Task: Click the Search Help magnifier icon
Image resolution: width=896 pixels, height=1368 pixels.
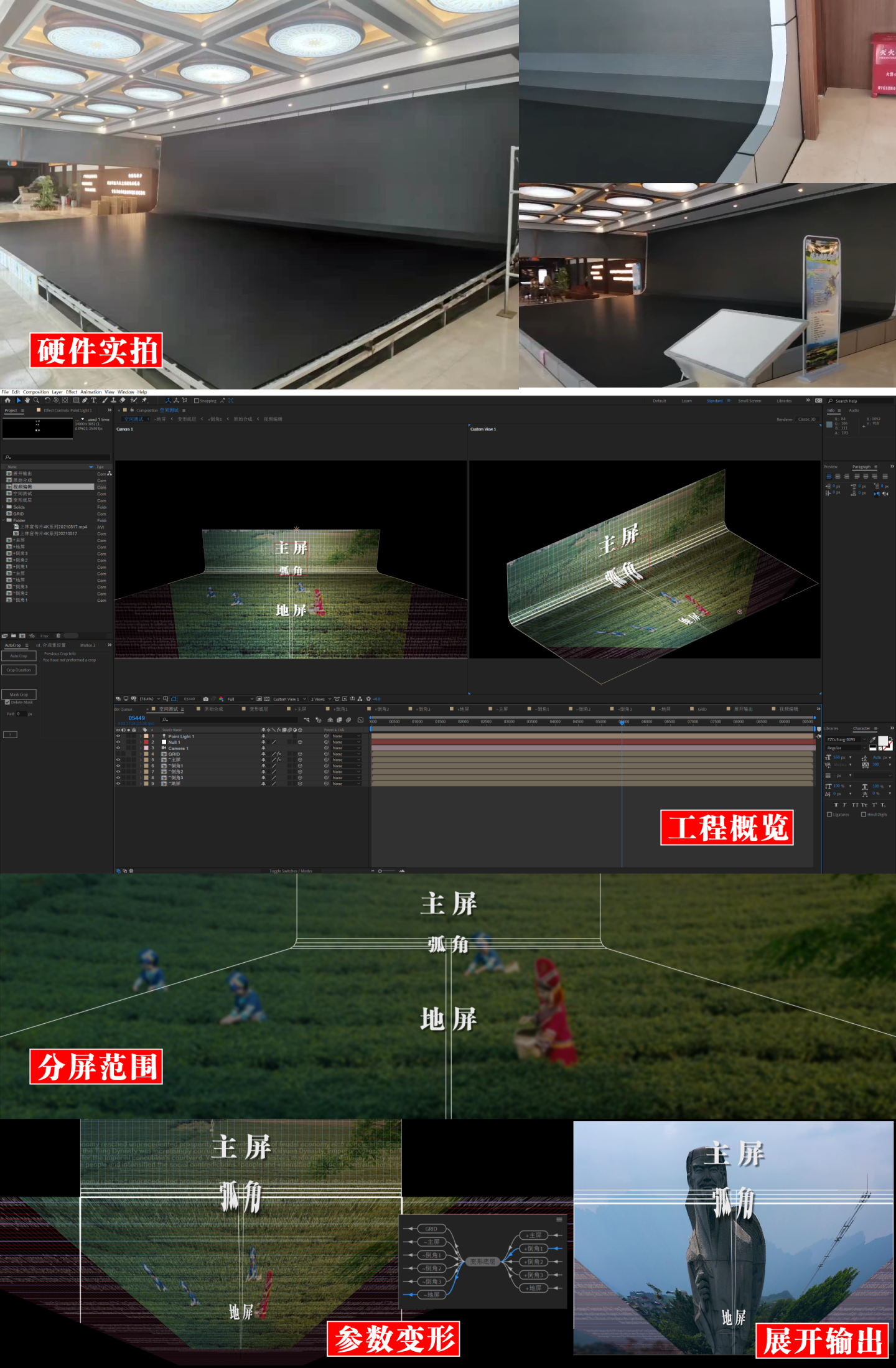Action: click(831, 401)
